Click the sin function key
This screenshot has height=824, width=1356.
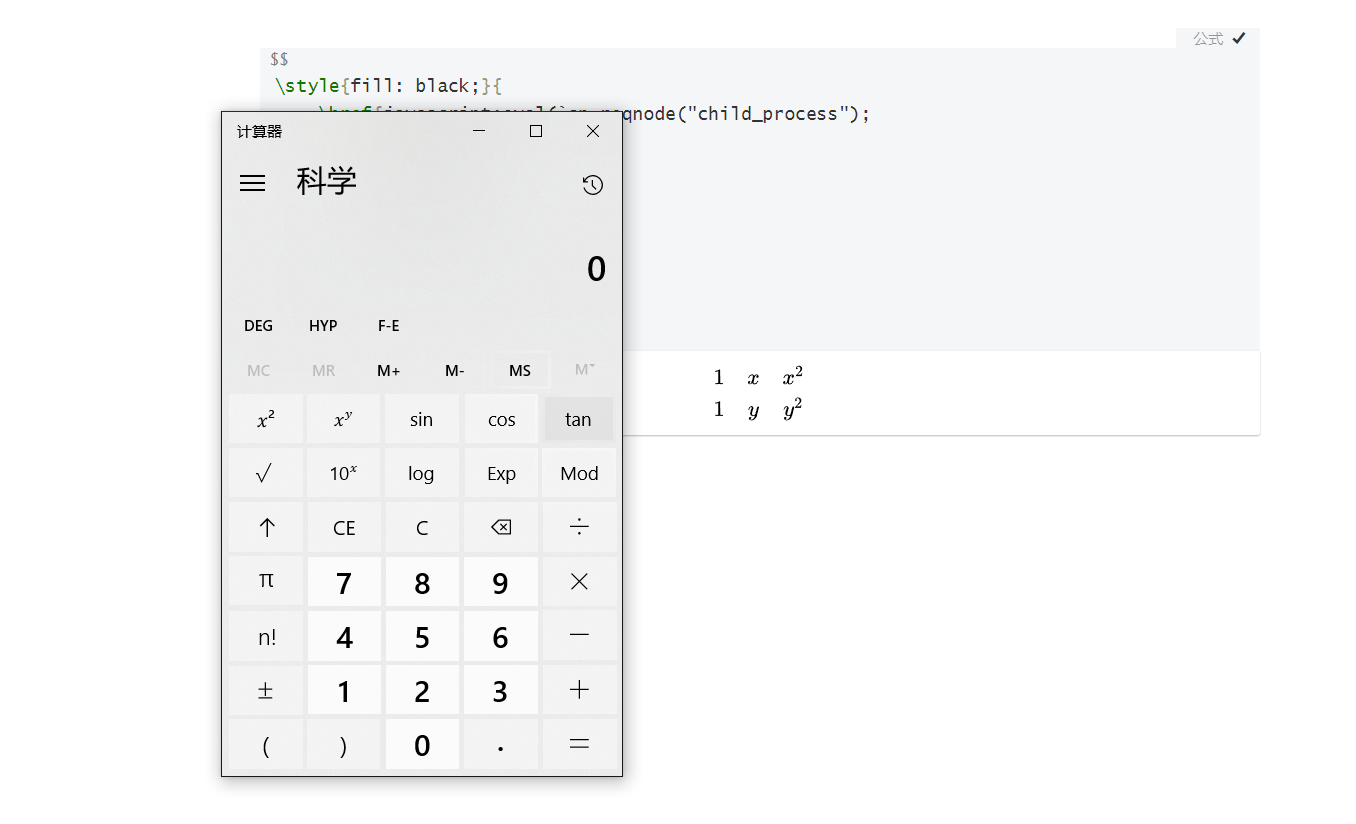pos(421,419)
